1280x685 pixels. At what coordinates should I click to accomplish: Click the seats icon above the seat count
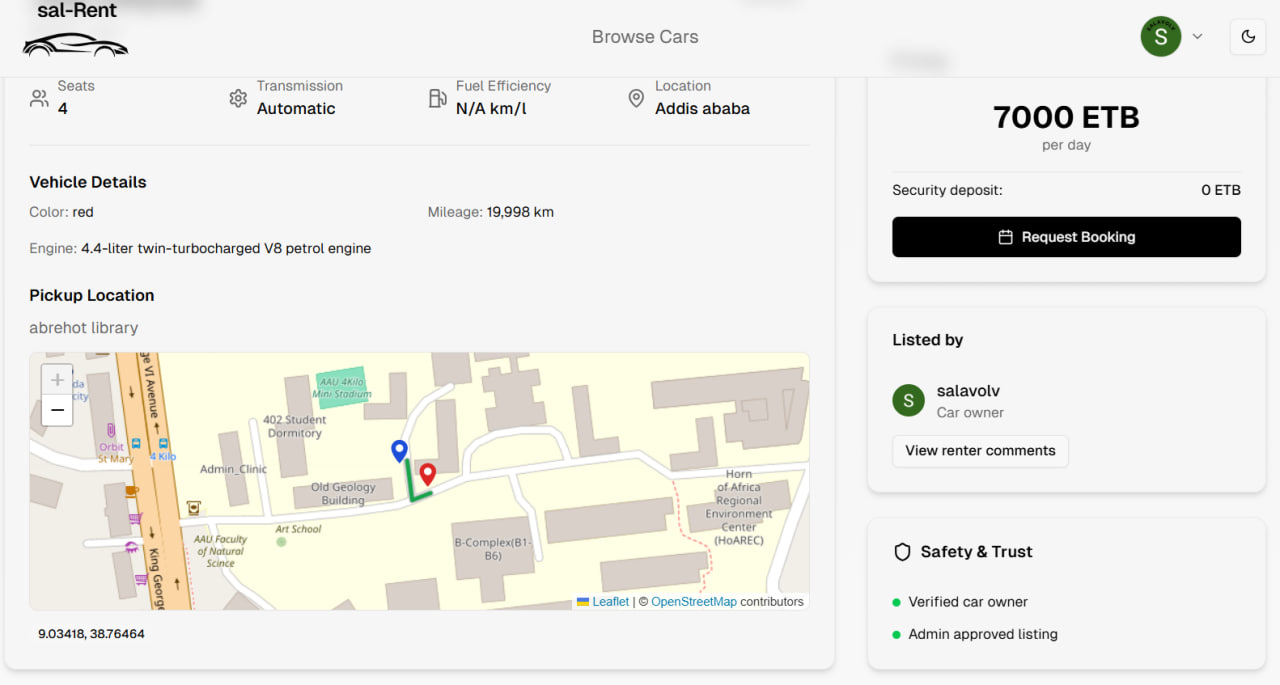point(38,98)
